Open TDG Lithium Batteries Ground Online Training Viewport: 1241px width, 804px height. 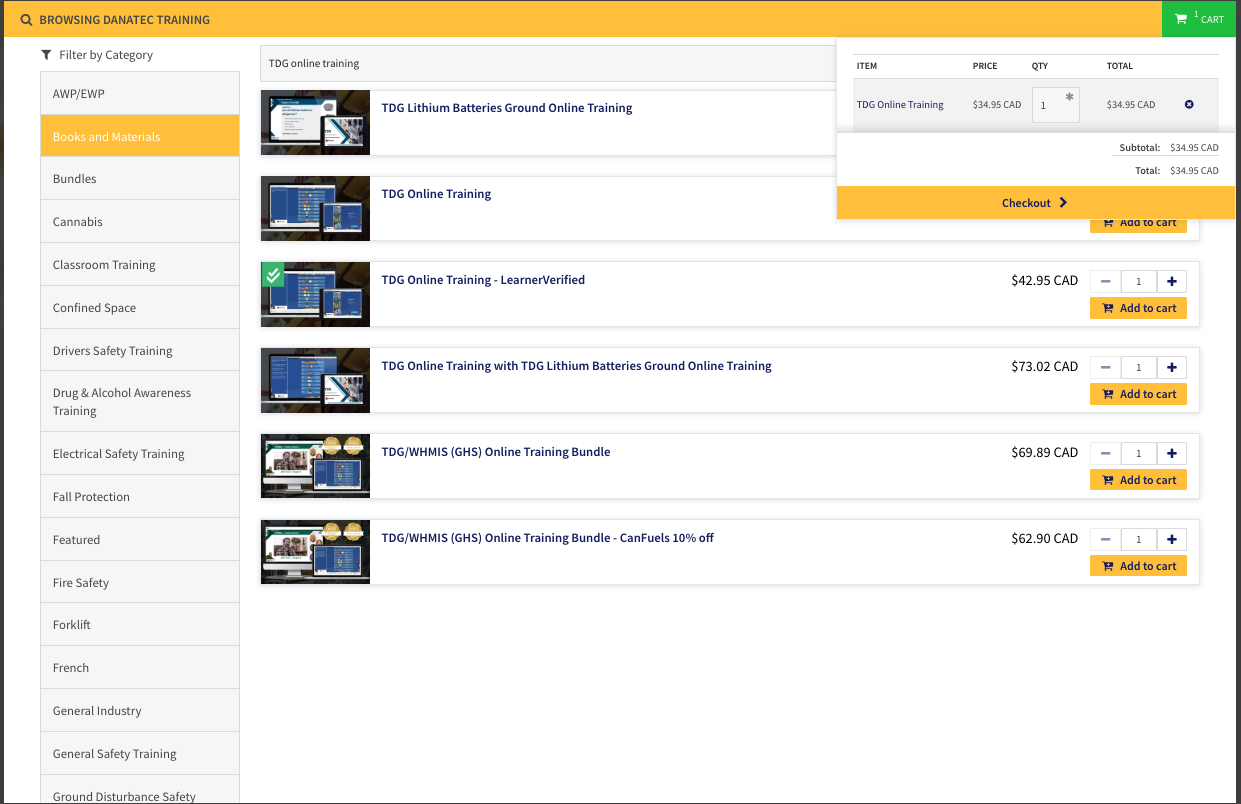[x=507, y=108]
